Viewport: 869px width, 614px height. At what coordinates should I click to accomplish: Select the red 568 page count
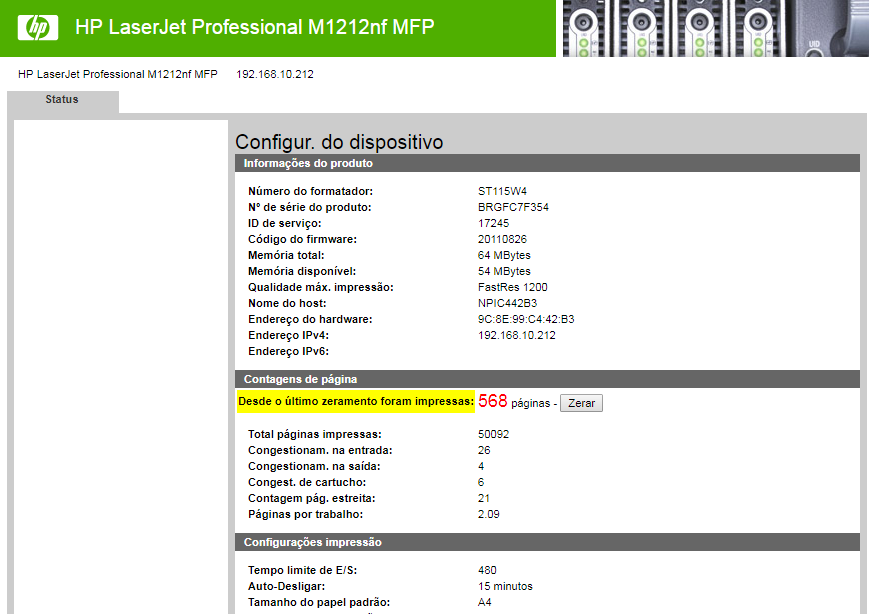pyautogui.click(x=493, y=401)
